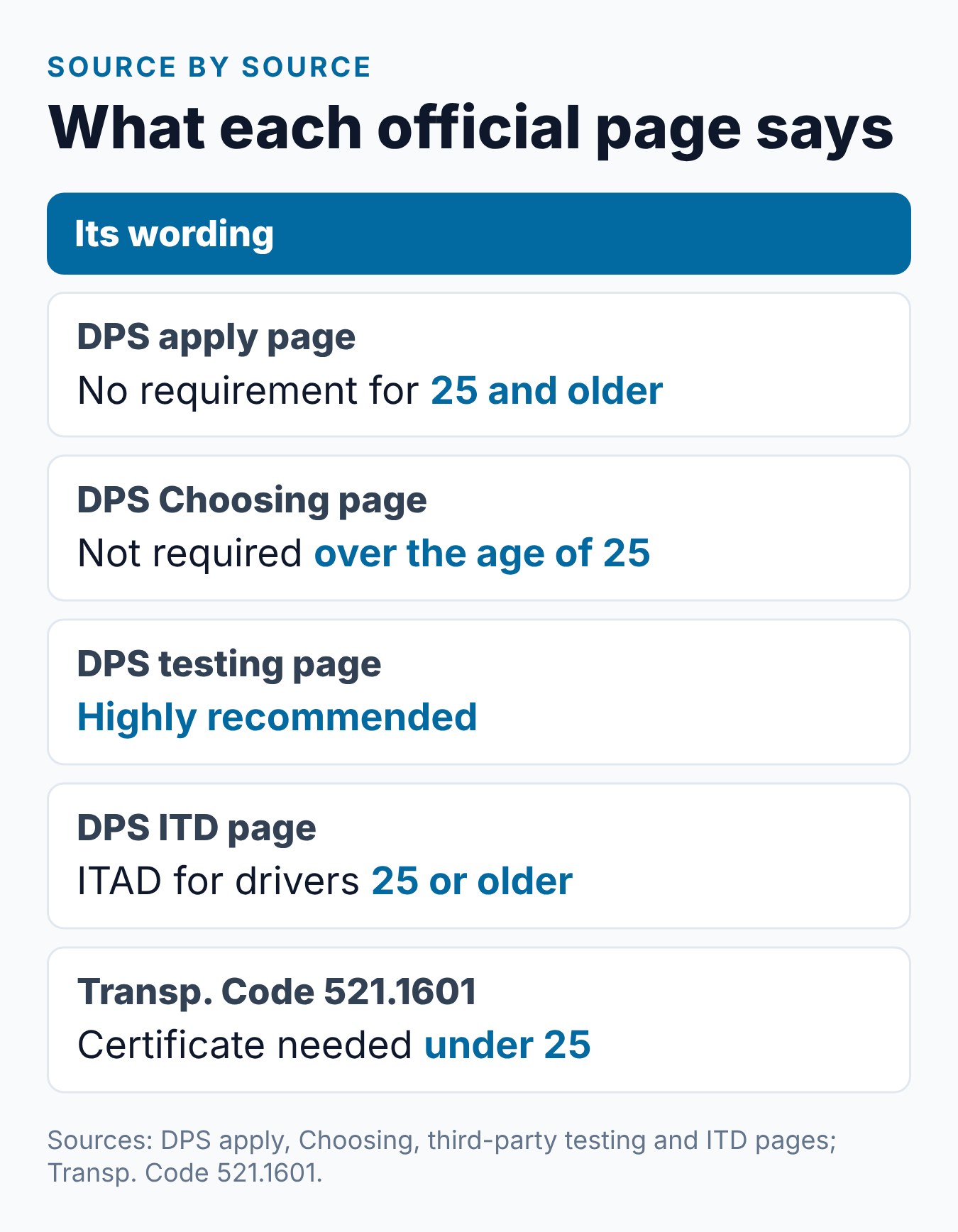The image size is (958, 1232).
Task: Click the "DPS apply page" card heading
Action: coord(216,337)
